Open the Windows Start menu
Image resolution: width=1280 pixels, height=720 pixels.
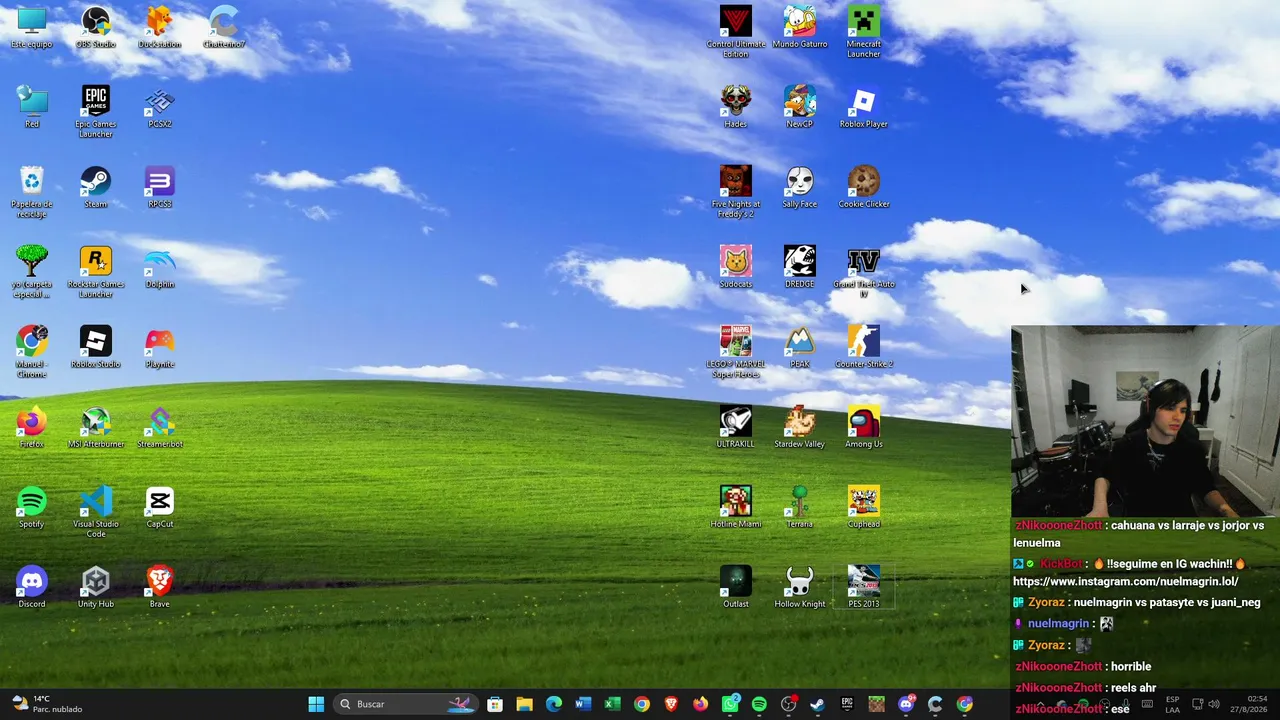[316, 704]
